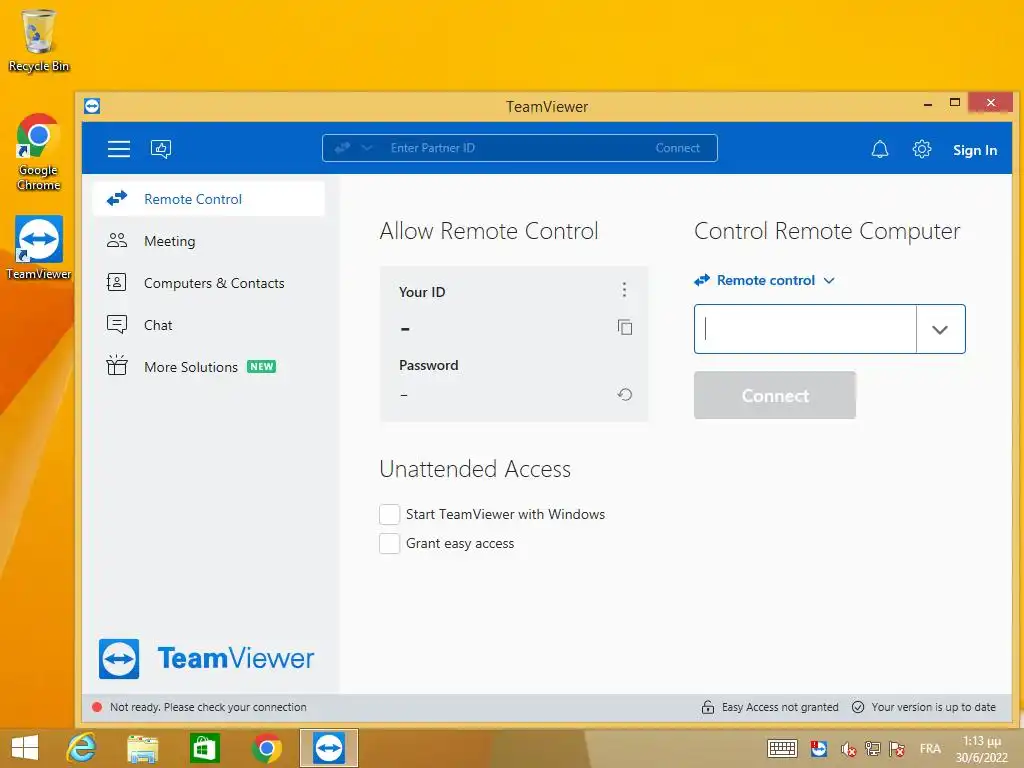Open the notifications bell
1024x768 pixels.
[880, 150]
